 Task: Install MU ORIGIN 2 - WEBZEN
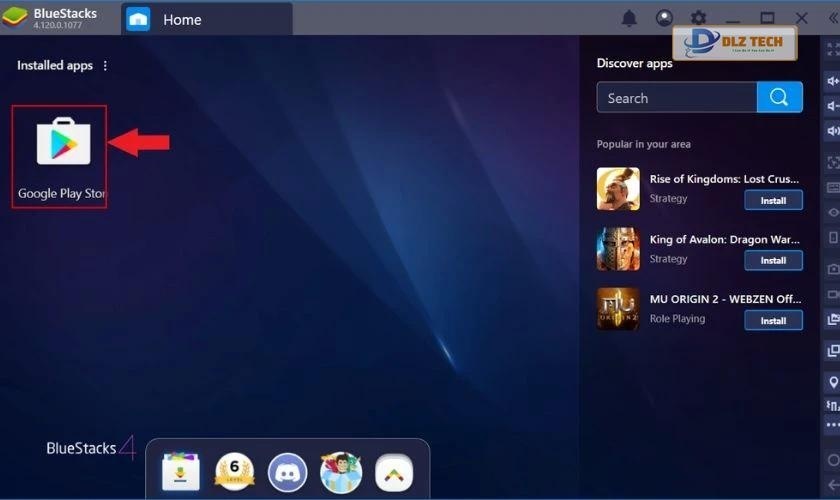coord(773,320)
